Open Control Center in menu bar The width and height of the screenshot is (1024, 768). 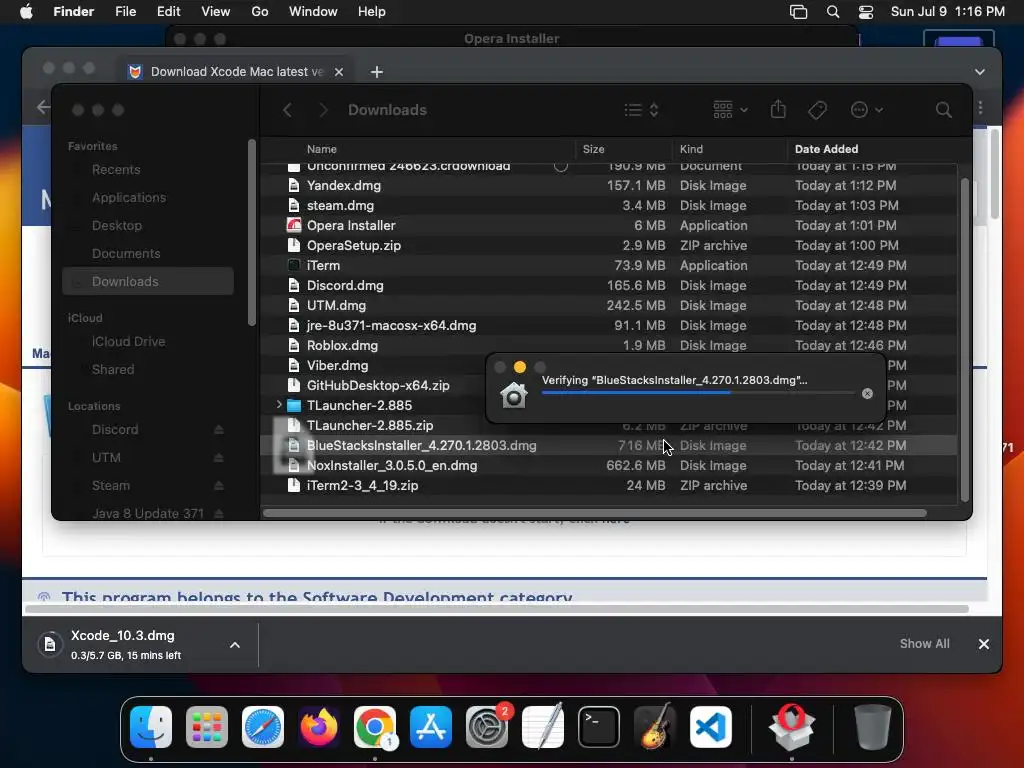click(x=866, y=12)
